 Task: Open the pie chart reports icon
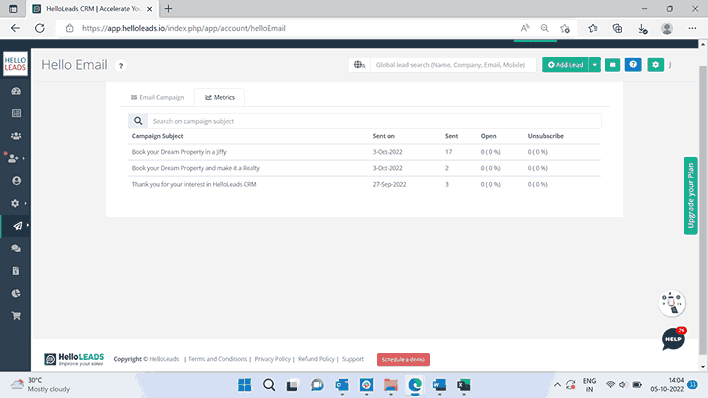pyautogui.click(x=16, y=294)
